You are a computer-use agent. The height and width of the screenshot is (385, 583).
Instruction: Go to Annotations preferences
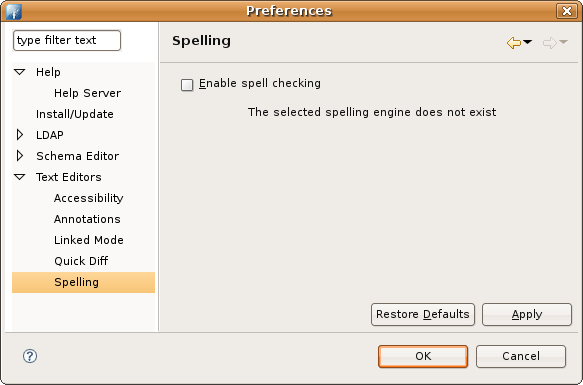click(x=87, y=219)
